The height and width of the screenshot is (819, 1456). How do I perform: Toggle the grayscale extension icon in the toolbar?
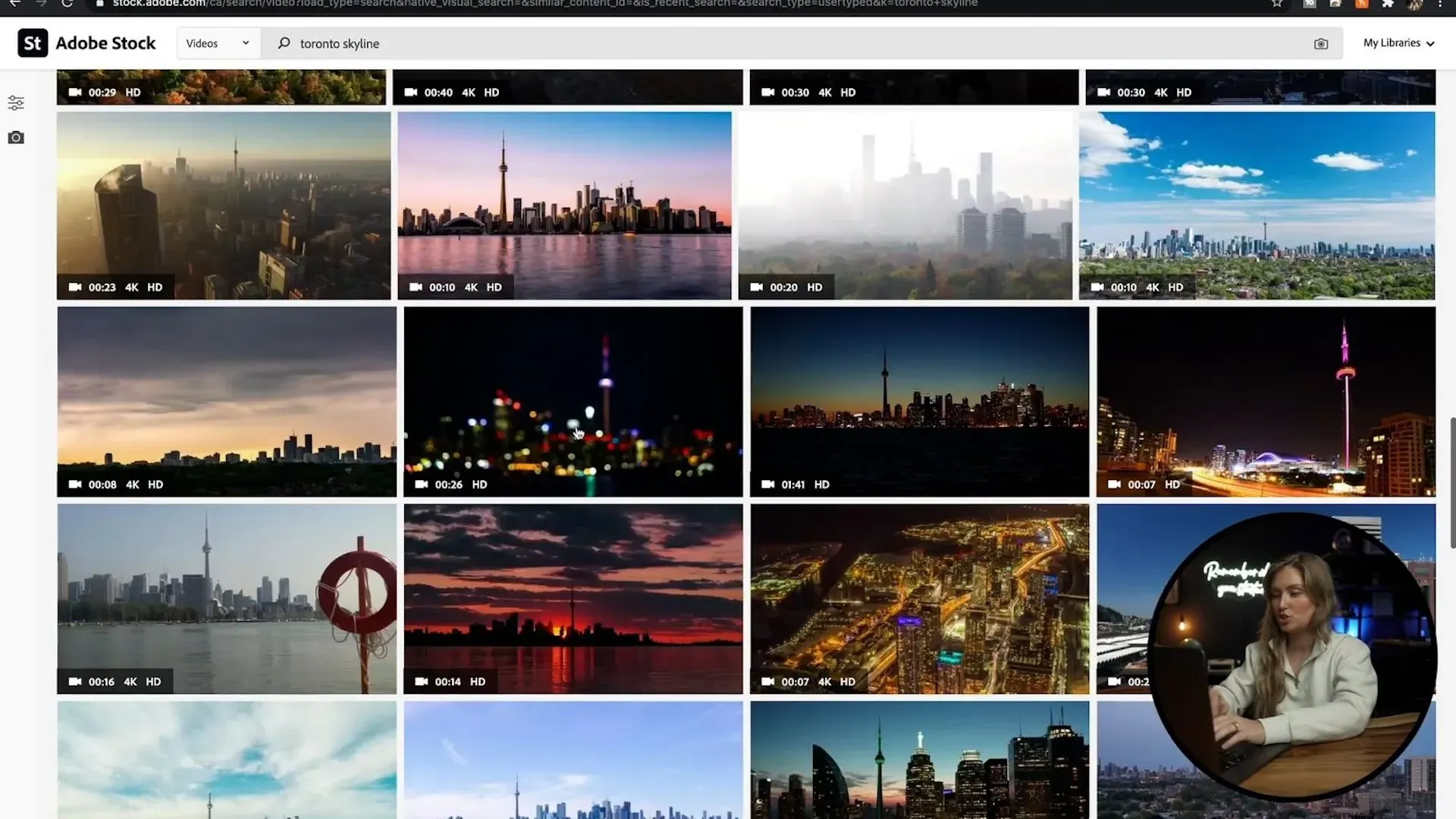point(1309,4)
